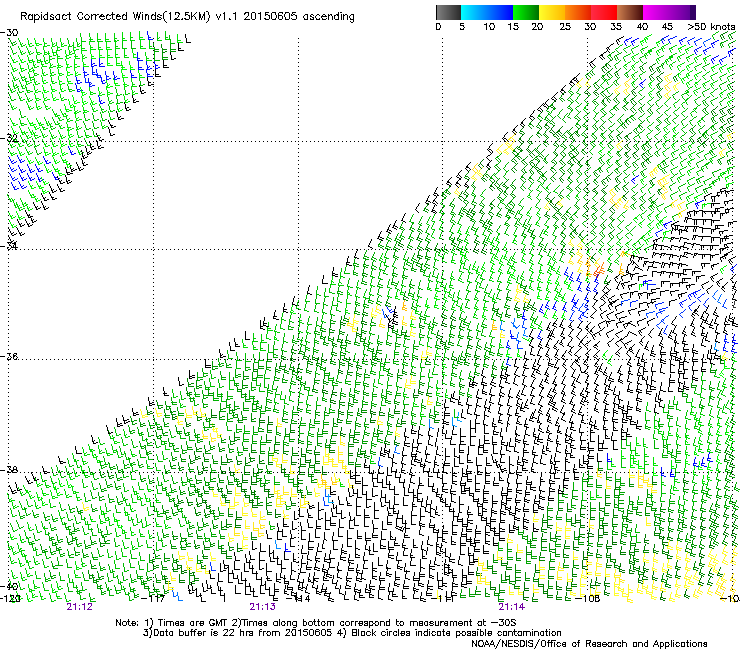Click the purple '21:13' time label

coord(262,607)
